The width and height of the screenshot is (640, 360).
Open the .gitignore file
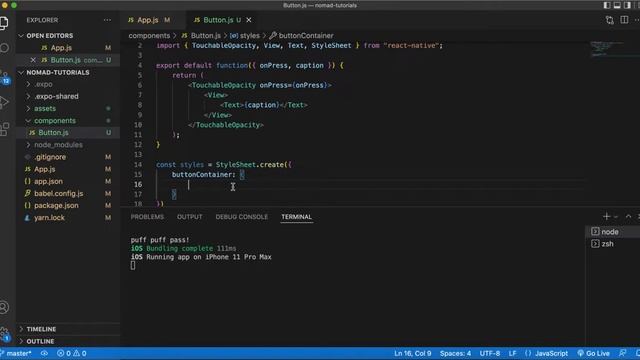pyautogui.click(x=68, y=157)
